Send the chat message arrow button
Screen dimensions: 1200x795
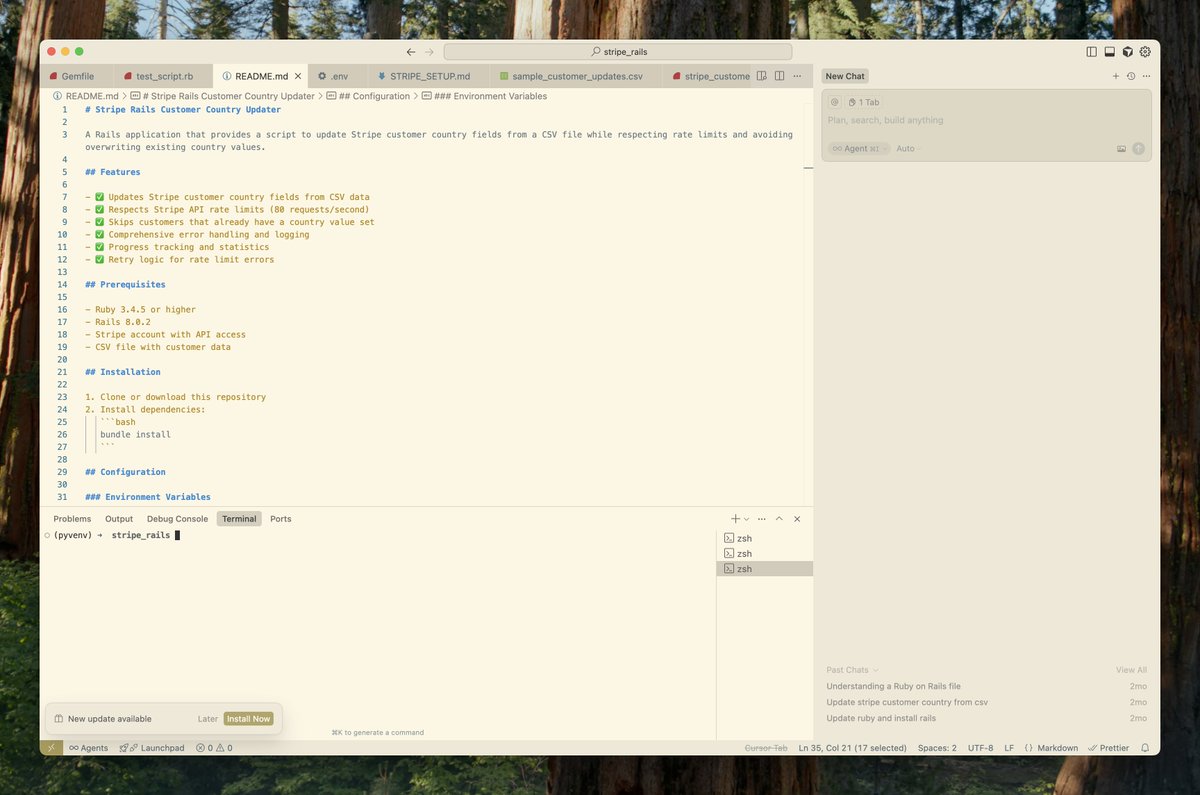(1138, 148)
